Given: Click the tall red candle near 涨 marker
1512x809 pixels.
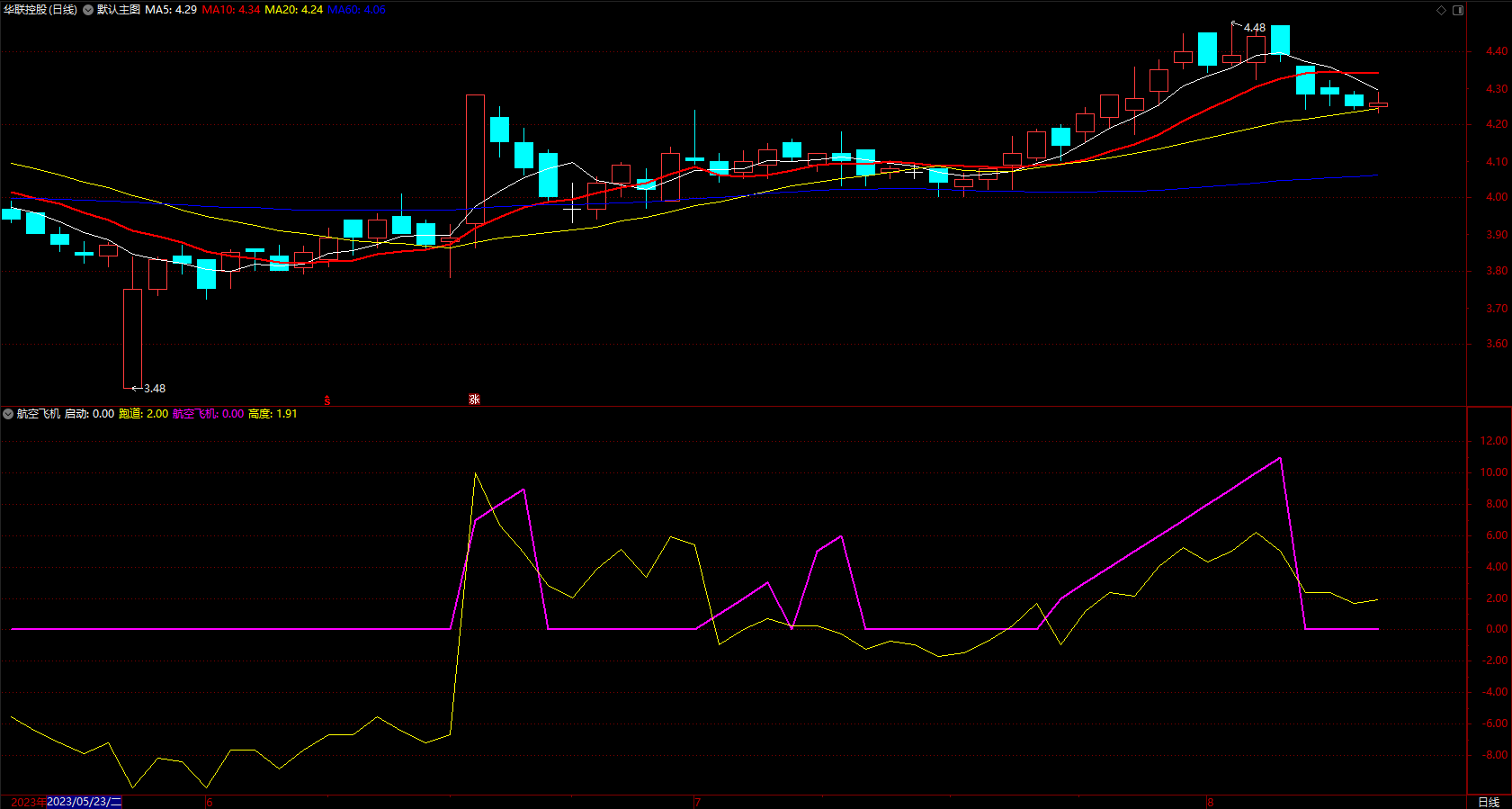Looking at the screenshot, I should 475,159.
